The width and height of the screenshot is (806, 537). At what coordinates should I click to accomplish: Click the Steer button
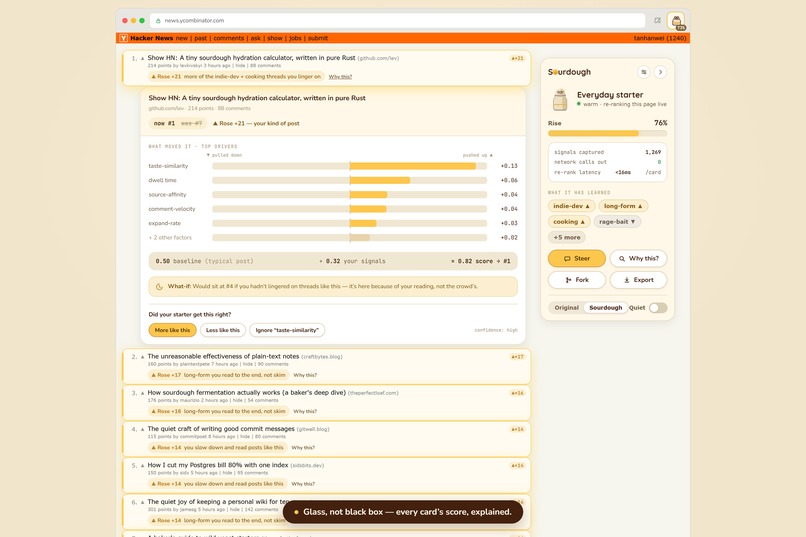pos(577,258)
